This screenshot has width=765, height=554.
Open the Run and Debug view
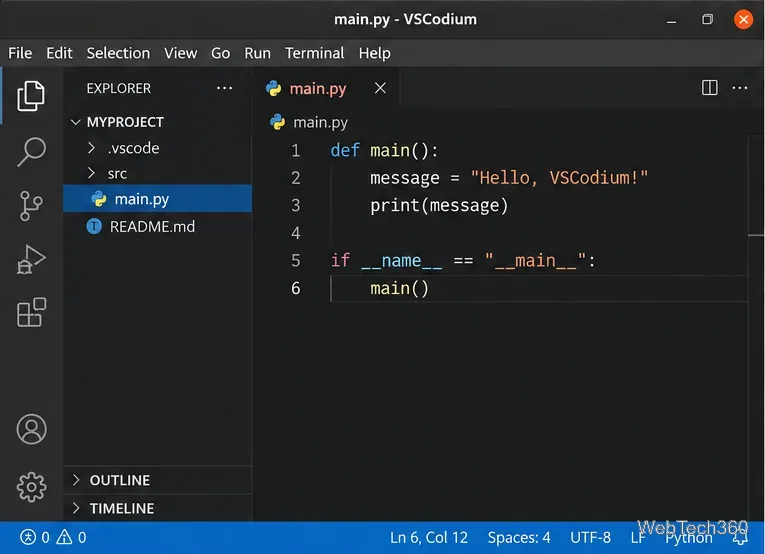point(31,259)
